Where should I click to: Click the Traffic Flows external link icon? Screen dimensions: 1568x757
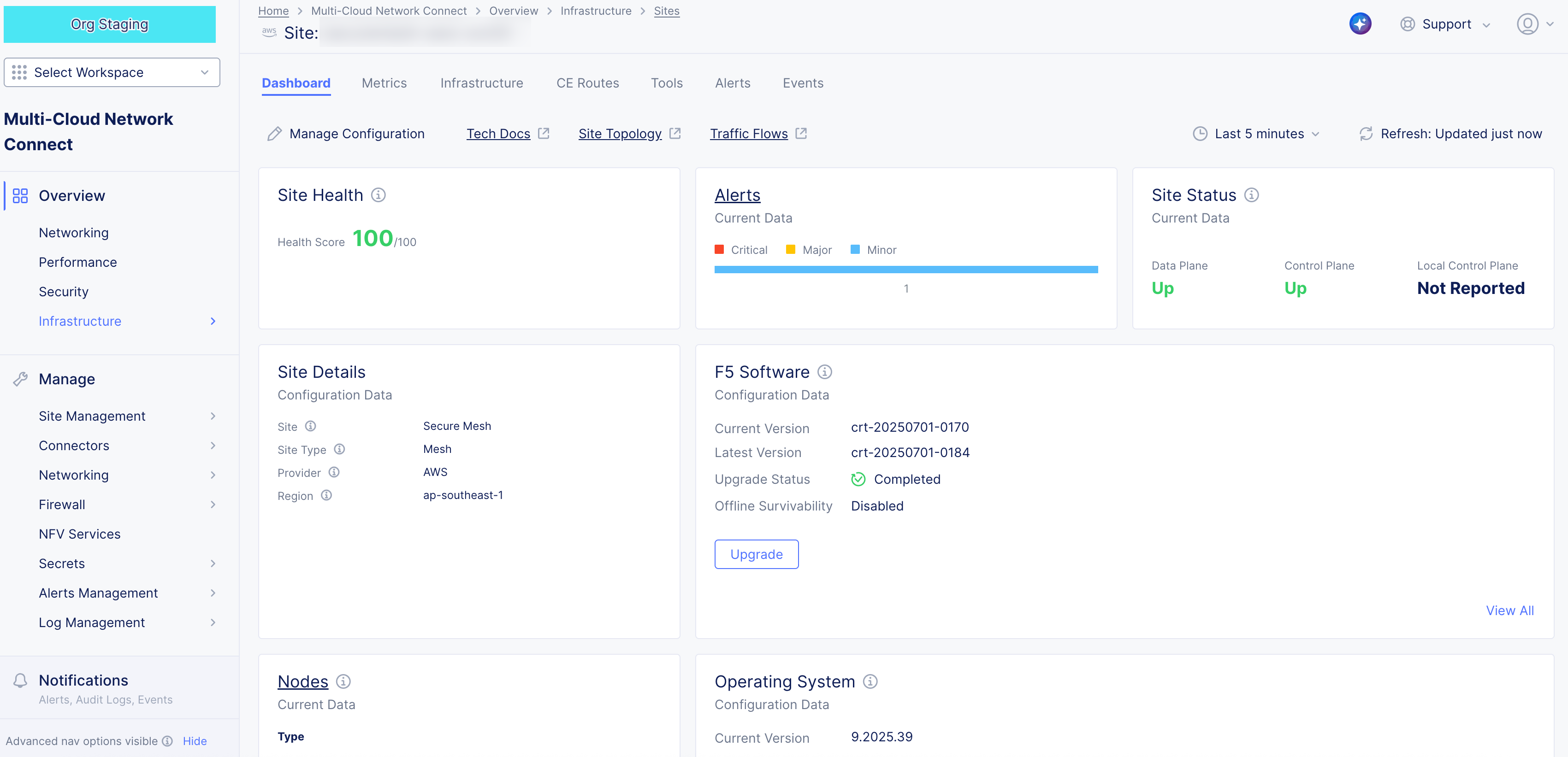pos(802,133)
